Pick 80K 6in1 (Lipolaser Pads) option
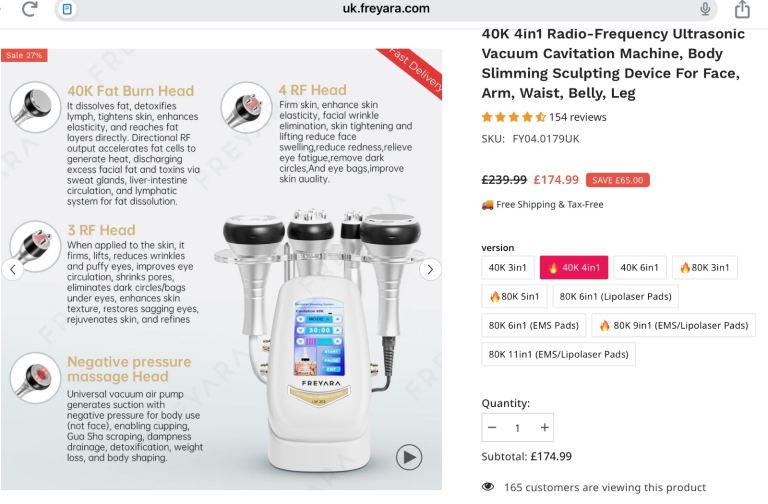The width and height of the screenshot is (768, 504). [x=614, y=296]
